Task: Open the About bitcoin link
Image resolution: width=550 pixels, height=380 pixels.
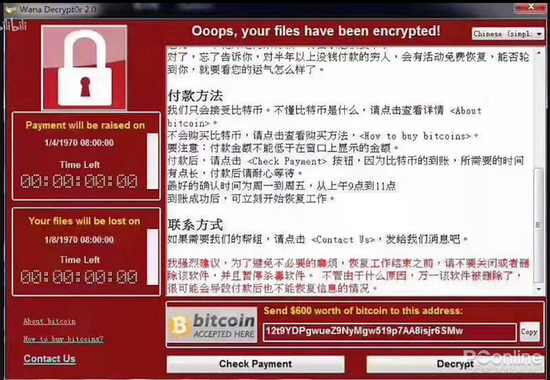Action: click(x=49, y=321)
